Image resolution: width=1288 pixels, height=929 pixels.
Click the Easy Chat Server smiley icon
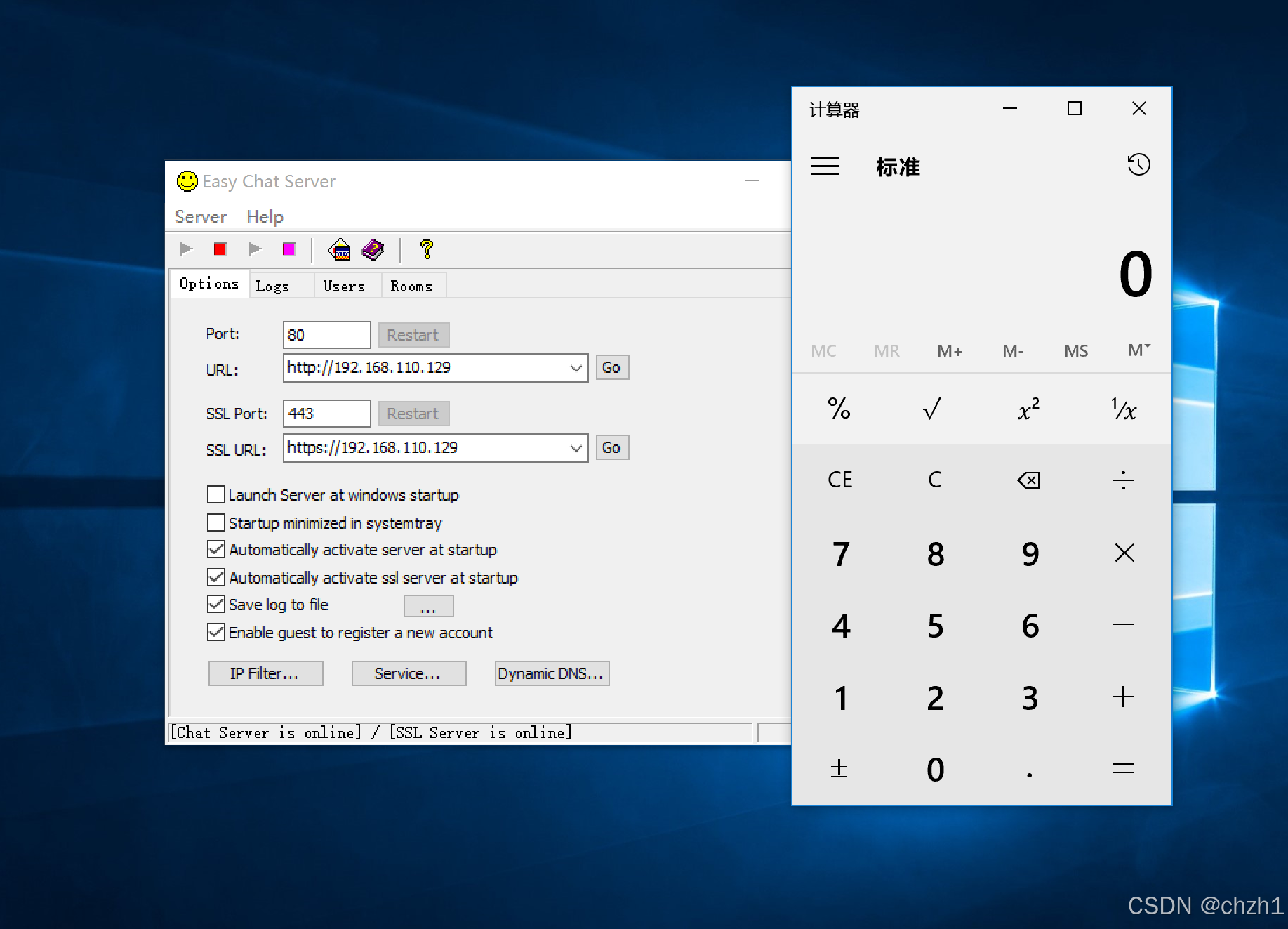pos(187,181)
